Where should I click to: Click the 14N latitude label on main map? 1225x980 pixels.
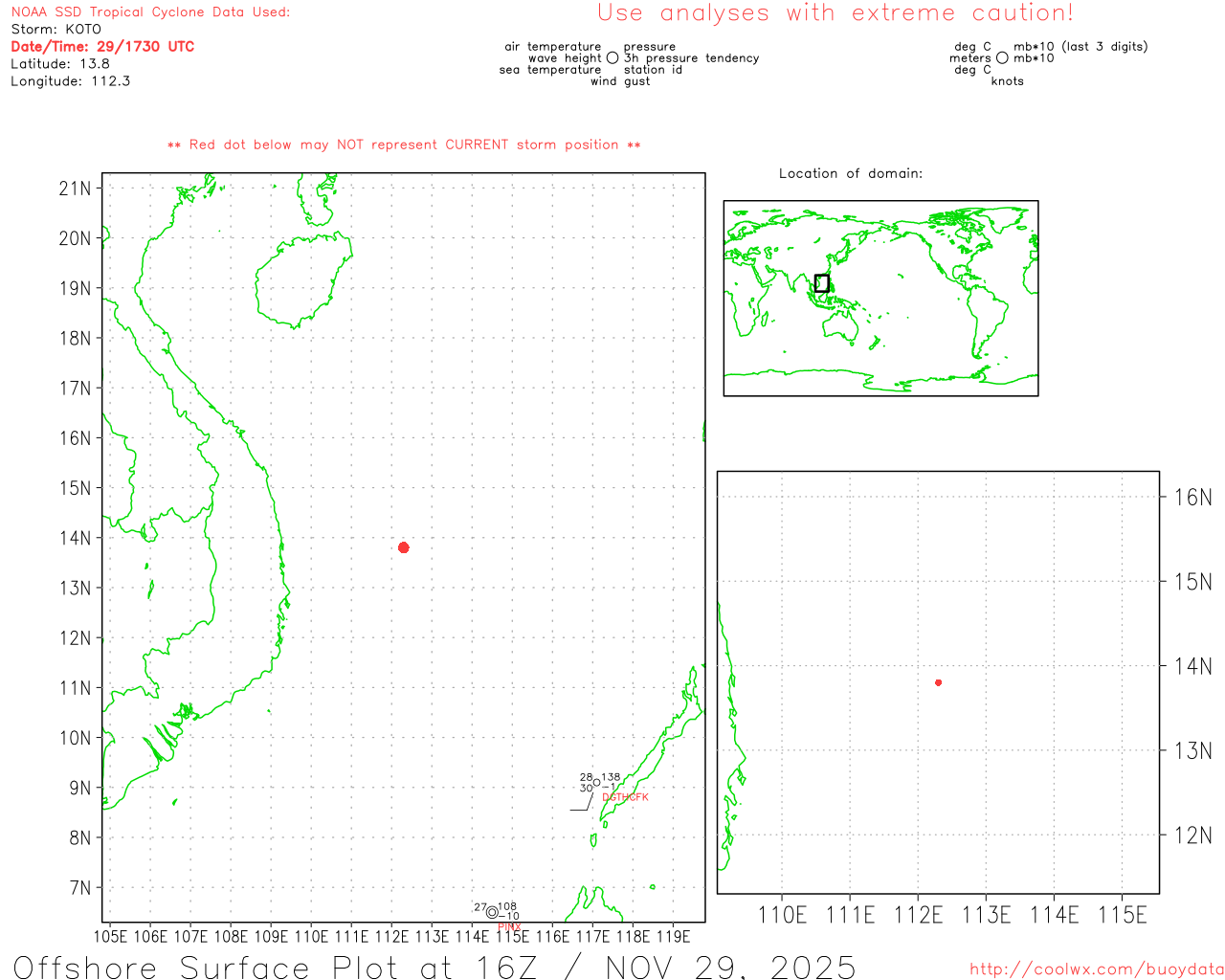[x=75, y=538]
